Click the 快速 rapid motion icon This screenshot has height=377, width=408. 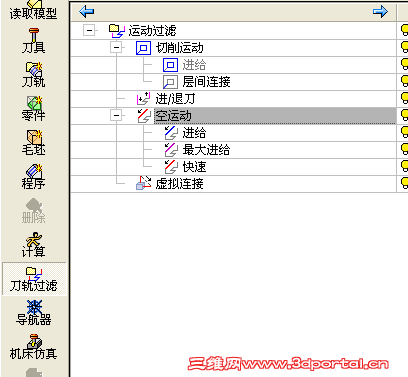171,167
